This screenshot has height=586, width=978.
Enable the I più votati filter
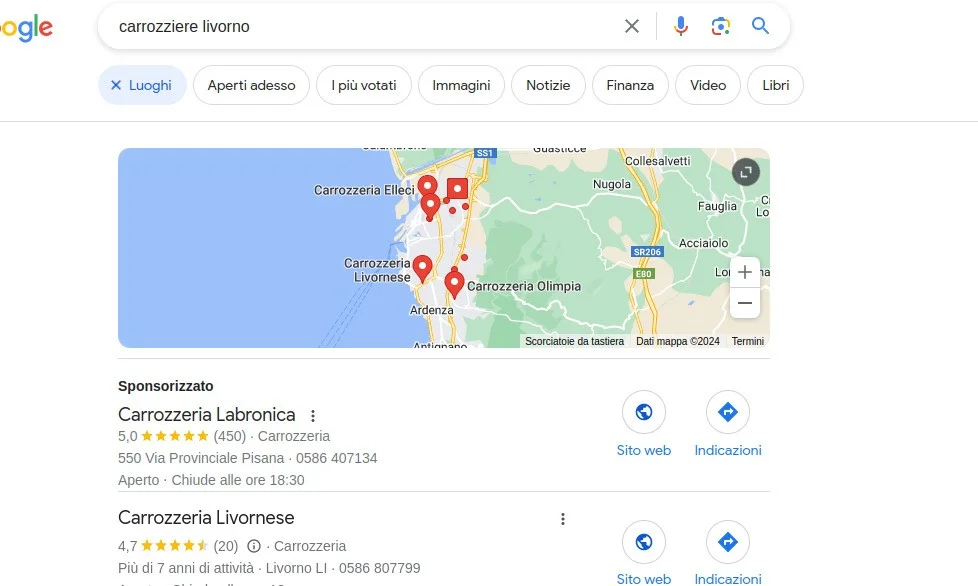click(364, 85)
